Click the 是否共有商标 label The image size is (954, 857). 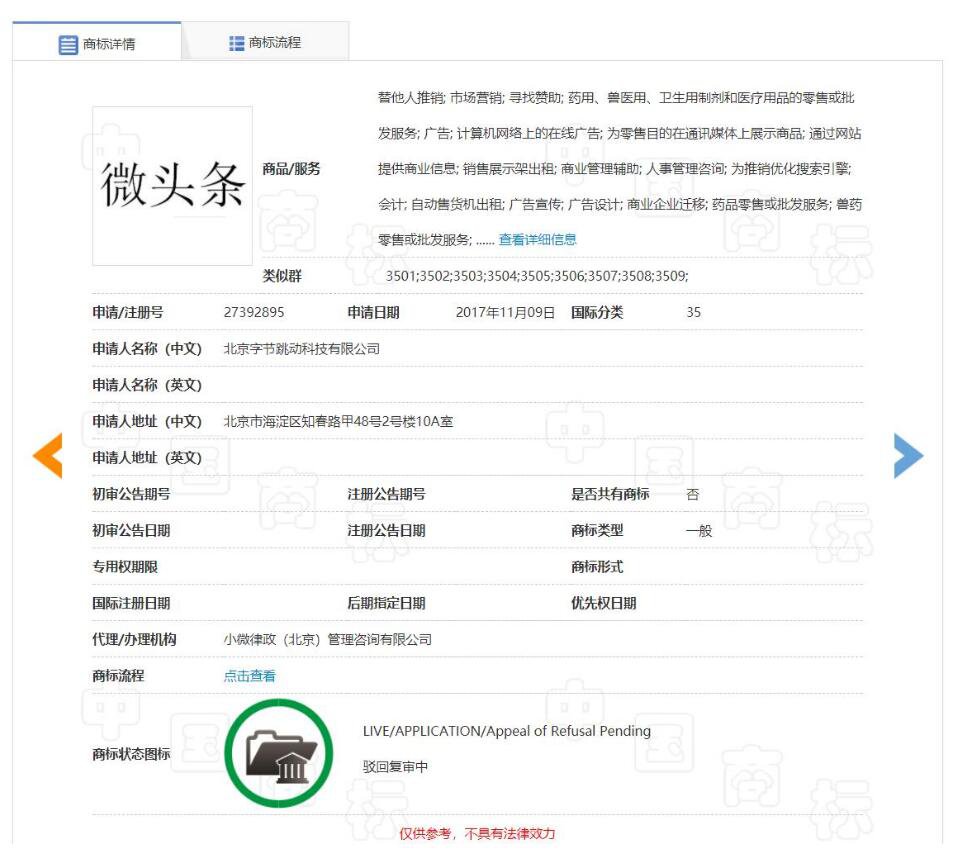pyautogui.click(x=610, y=494)
